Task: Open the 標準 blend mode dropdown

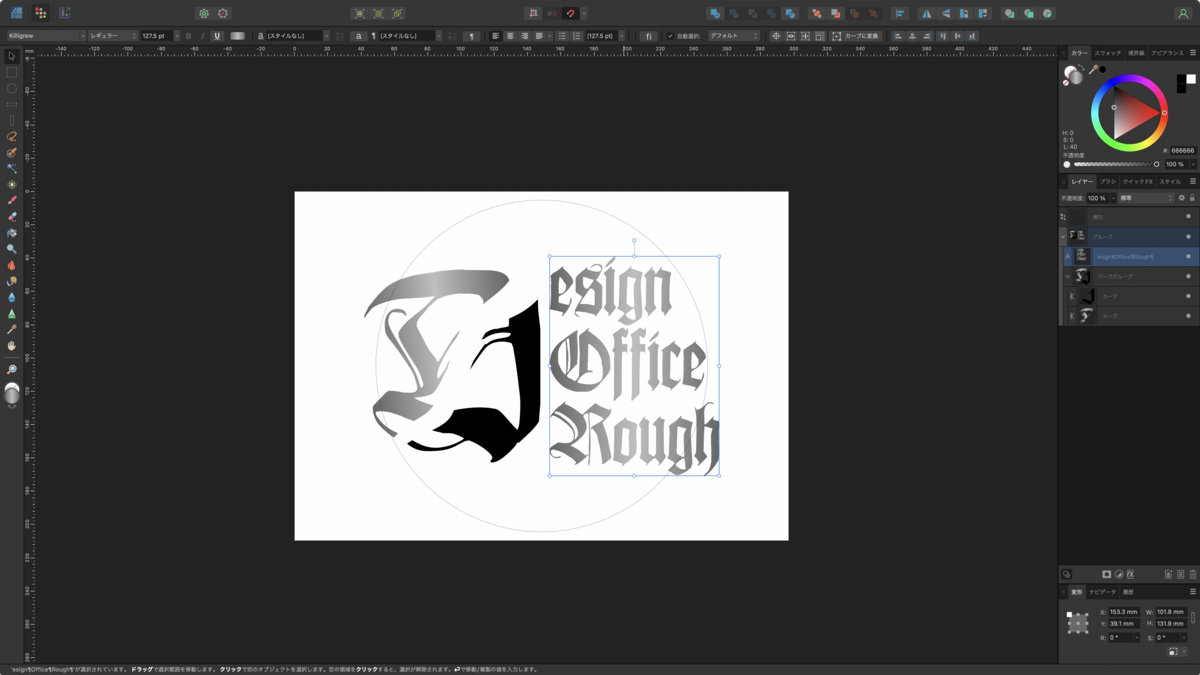Action: point(1145,198)
